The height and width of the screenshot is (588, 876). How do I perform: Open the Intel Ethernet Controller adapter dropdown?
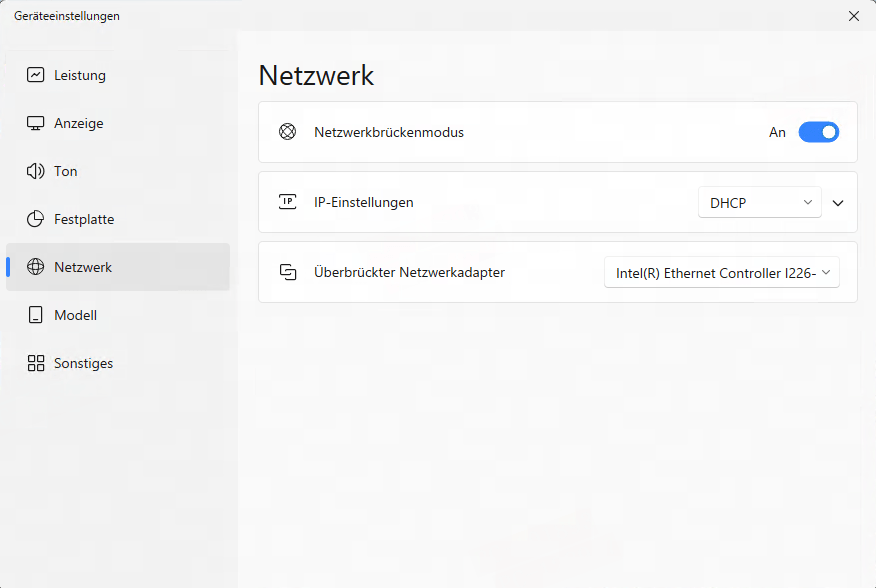pyautogui.click(x=721, y=272)
